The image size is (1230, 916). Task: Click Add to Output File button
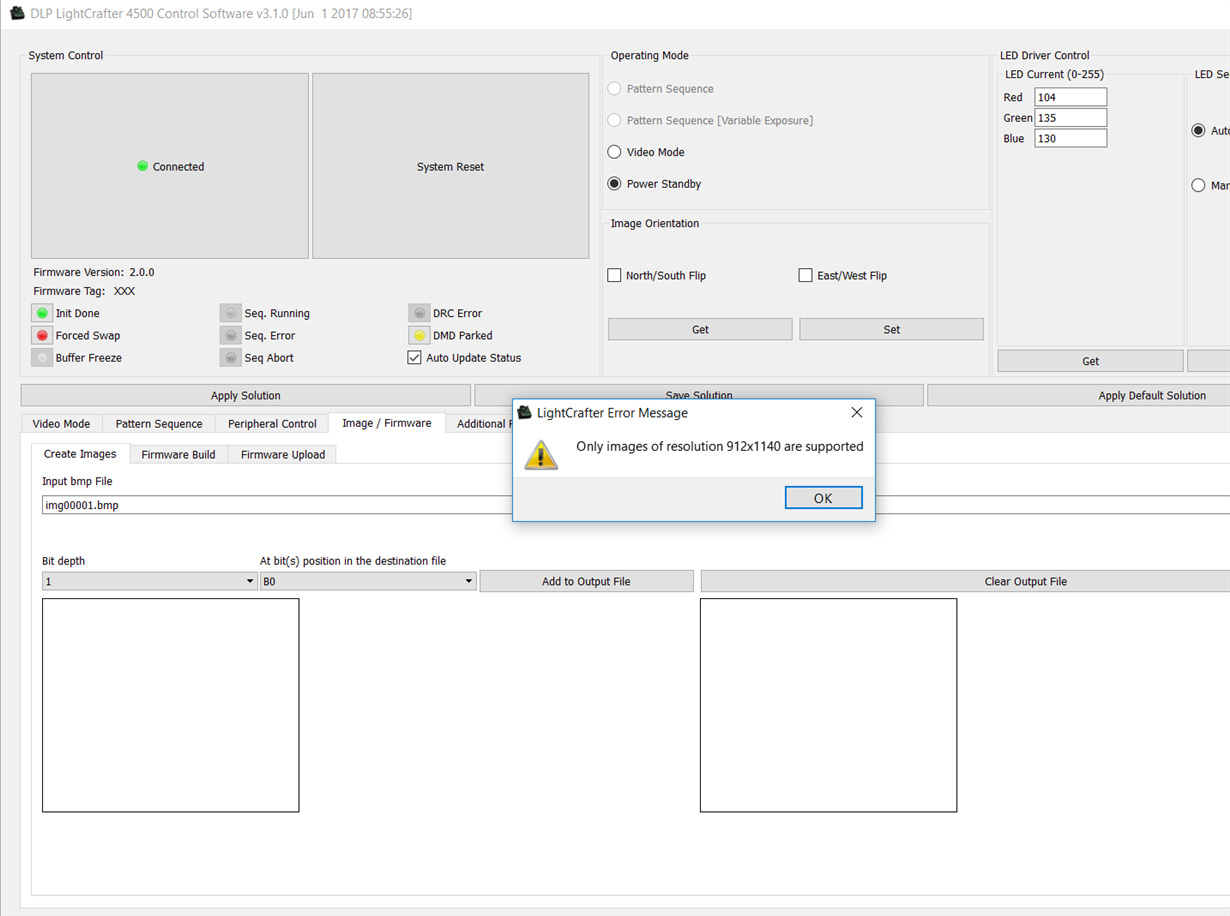586,581
